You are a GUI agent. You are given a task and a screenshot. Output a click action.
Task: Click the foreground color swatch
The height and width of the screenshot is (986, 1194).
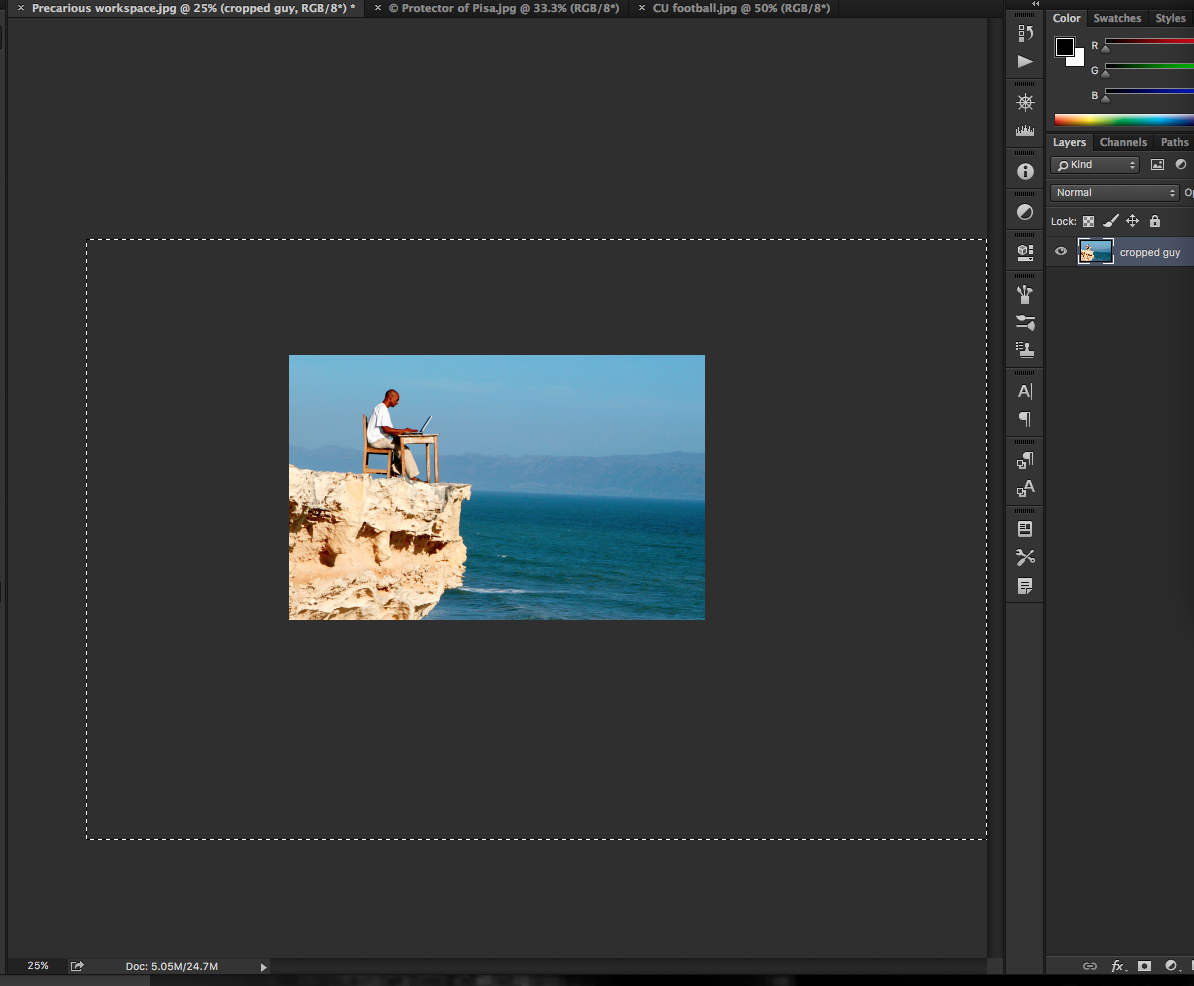1064,47
